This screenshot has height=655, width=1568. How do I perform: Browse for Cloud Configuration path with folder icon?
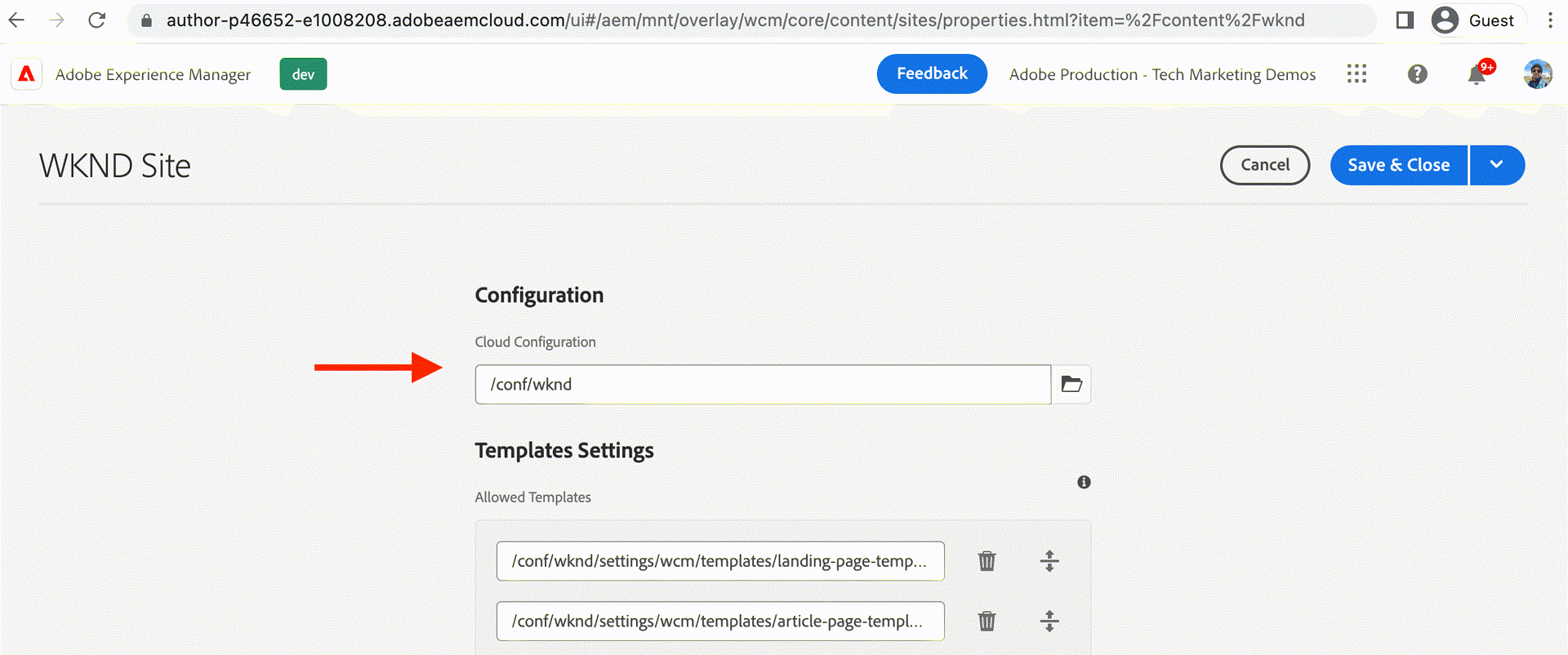pos(1071,384)
